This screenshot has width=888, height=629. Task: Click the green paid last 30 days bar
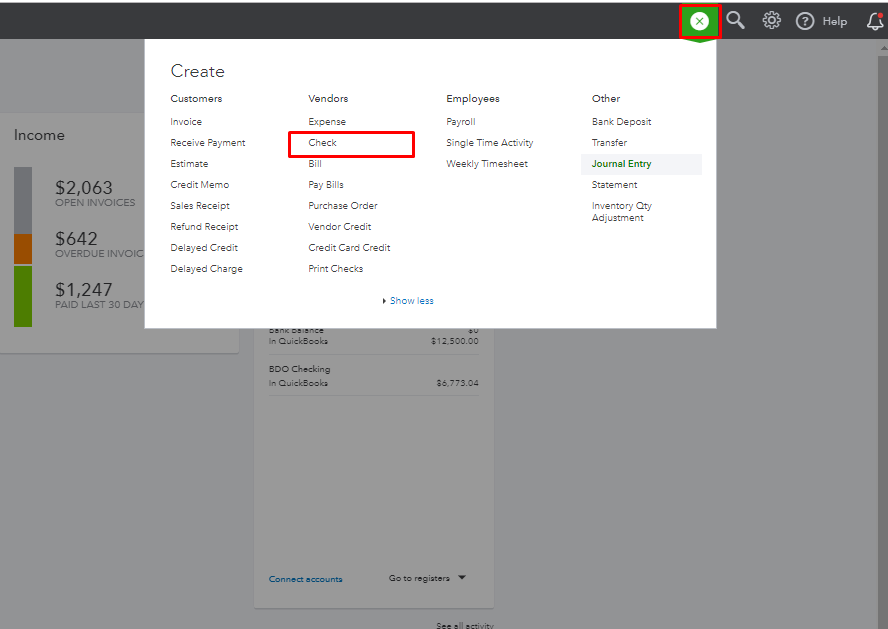click(x=23, y=296)
